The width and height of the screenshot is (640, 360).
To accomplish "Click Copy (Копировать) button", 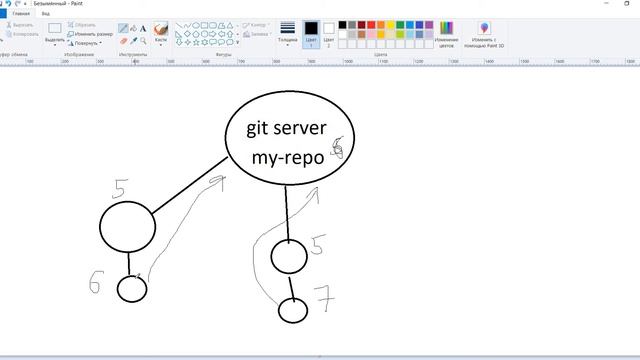I will (x=22, y=34).
